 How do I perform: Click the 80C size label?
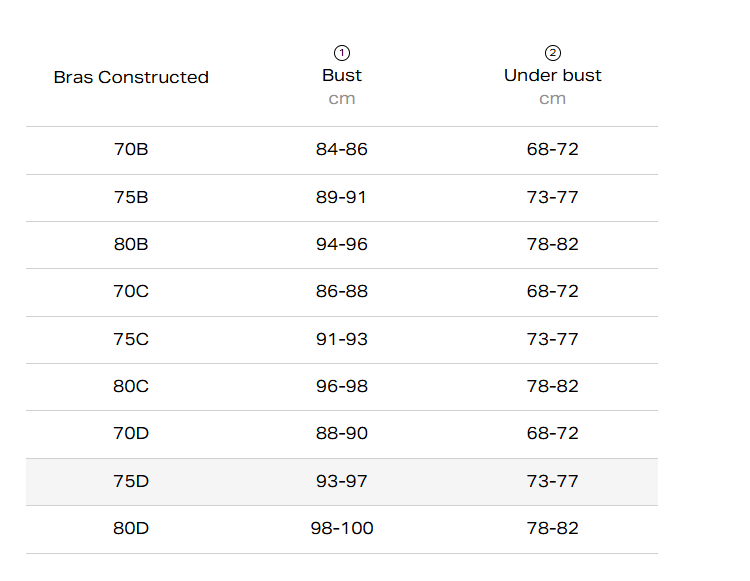tap(131, 386)
